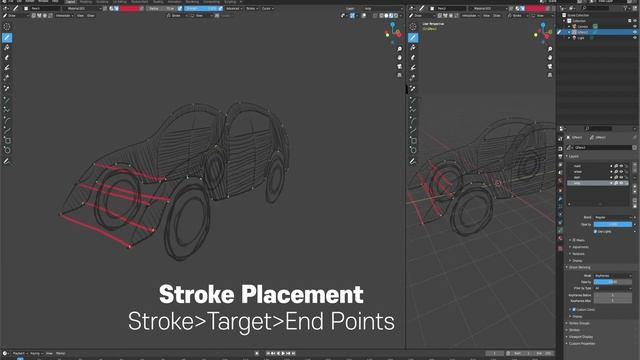This screenshot has width=640, height=360.
Task: Click the navigation gizmo in left viewport
Action: (393, 33)
